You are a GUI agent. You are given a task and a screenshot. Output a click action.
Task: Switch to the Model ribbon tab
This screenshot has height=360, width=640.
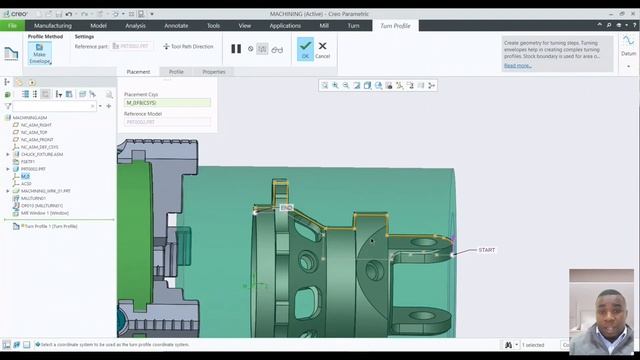click(x=98, y=26)
